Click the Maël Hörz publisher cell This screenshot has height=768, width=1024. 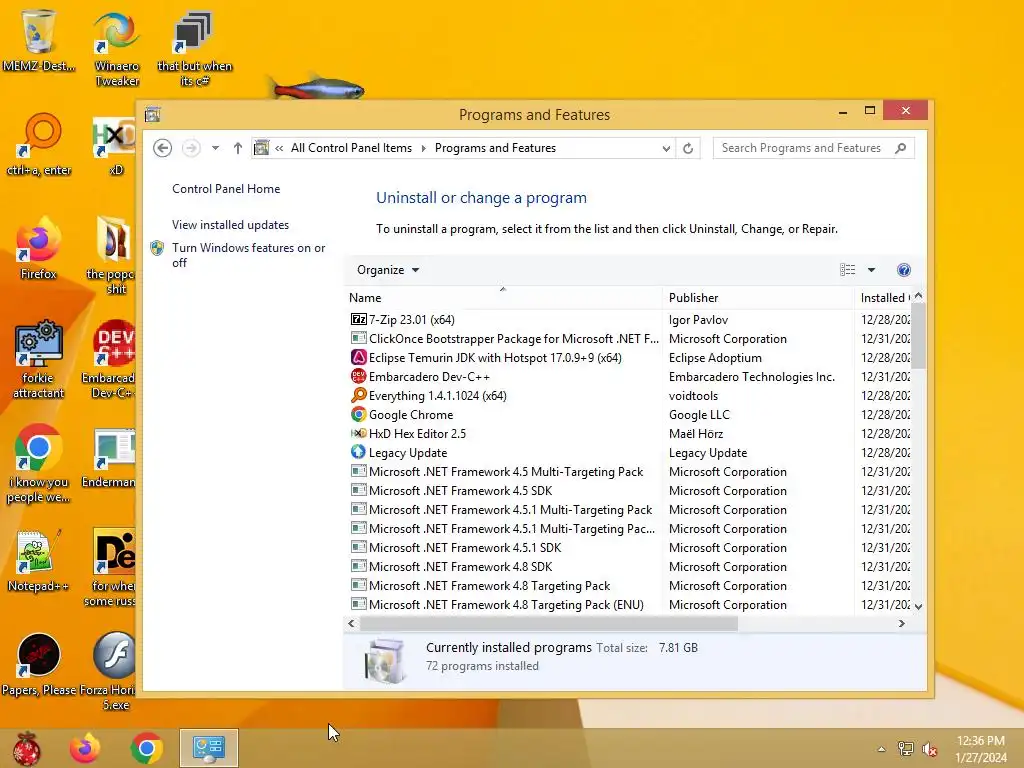(x=696, y=434)
